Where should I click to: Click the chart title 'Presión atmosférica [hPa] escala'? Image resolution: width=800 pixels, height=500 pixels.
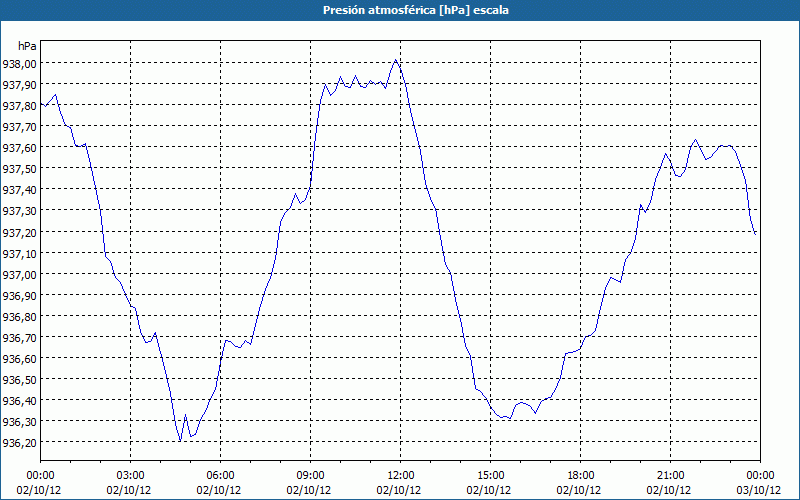[x=416, y=10]
